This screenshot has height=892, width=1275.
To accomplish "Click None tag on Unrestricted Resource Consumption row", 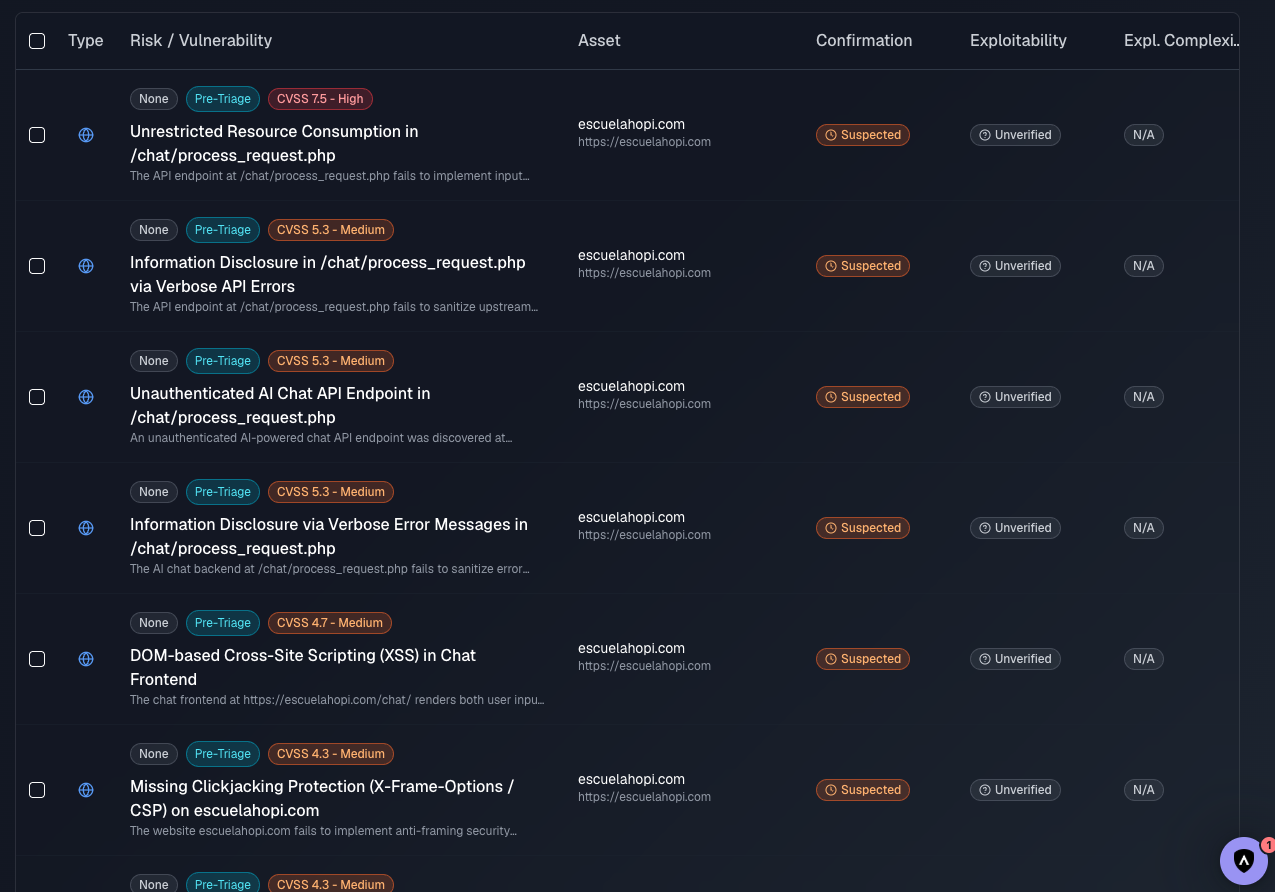I will coord(154,99).
